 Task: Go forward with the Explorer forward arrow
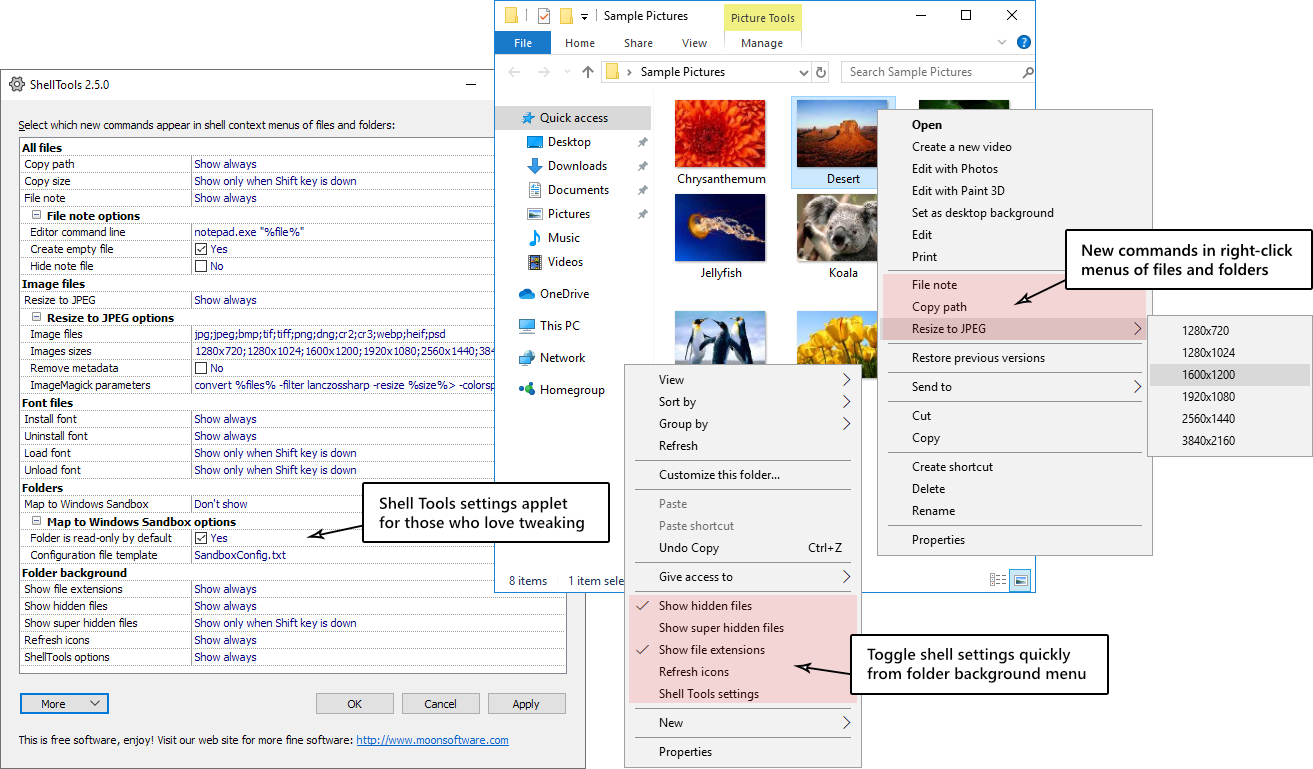pyautogui.click(x=544, y=72)
